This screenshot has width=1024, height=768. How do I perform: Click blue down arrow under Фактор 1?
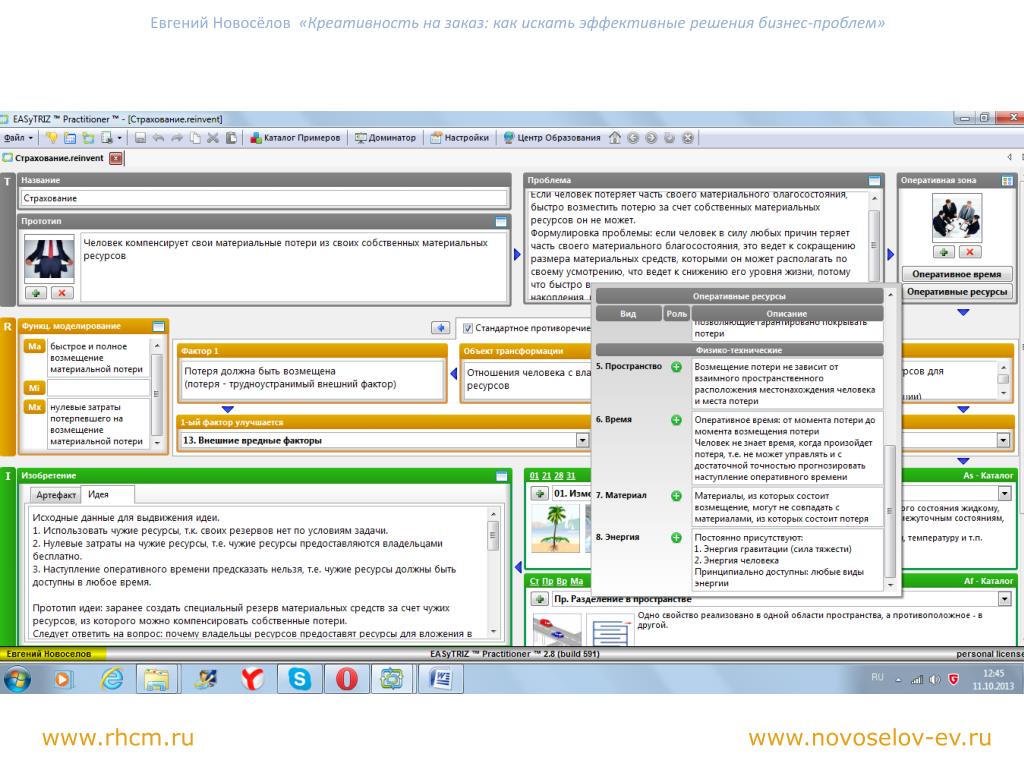point(227,409)
